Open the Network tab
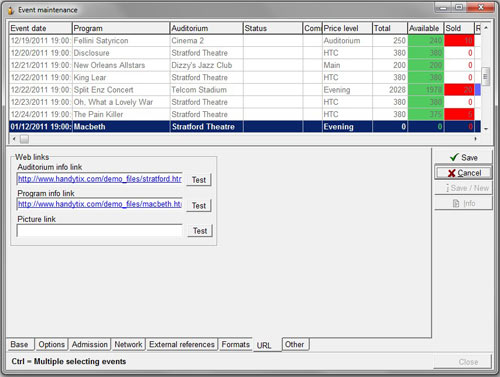The height and width of the screenshot is (377, 500). (128, 344)
